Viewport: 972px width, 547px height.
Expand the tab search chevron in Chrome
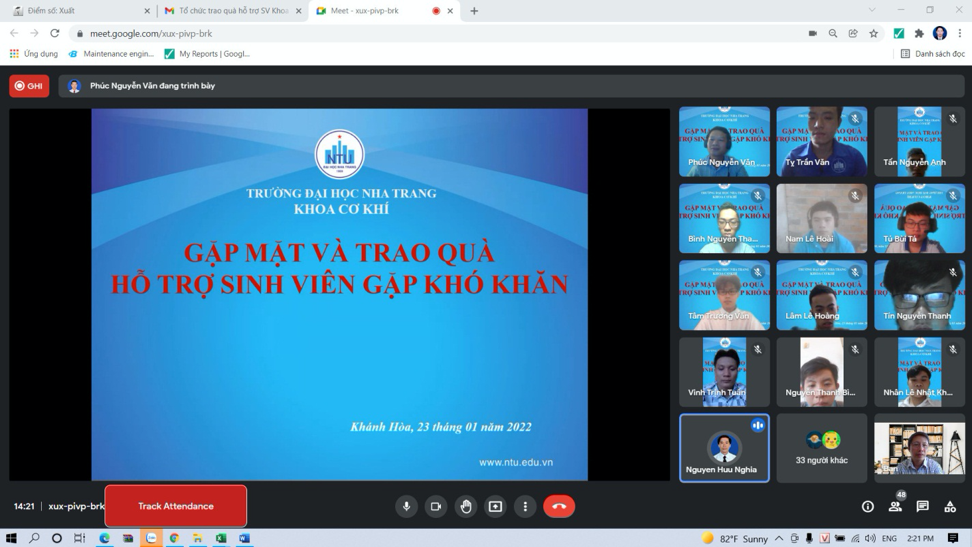(x=872, y=11)
